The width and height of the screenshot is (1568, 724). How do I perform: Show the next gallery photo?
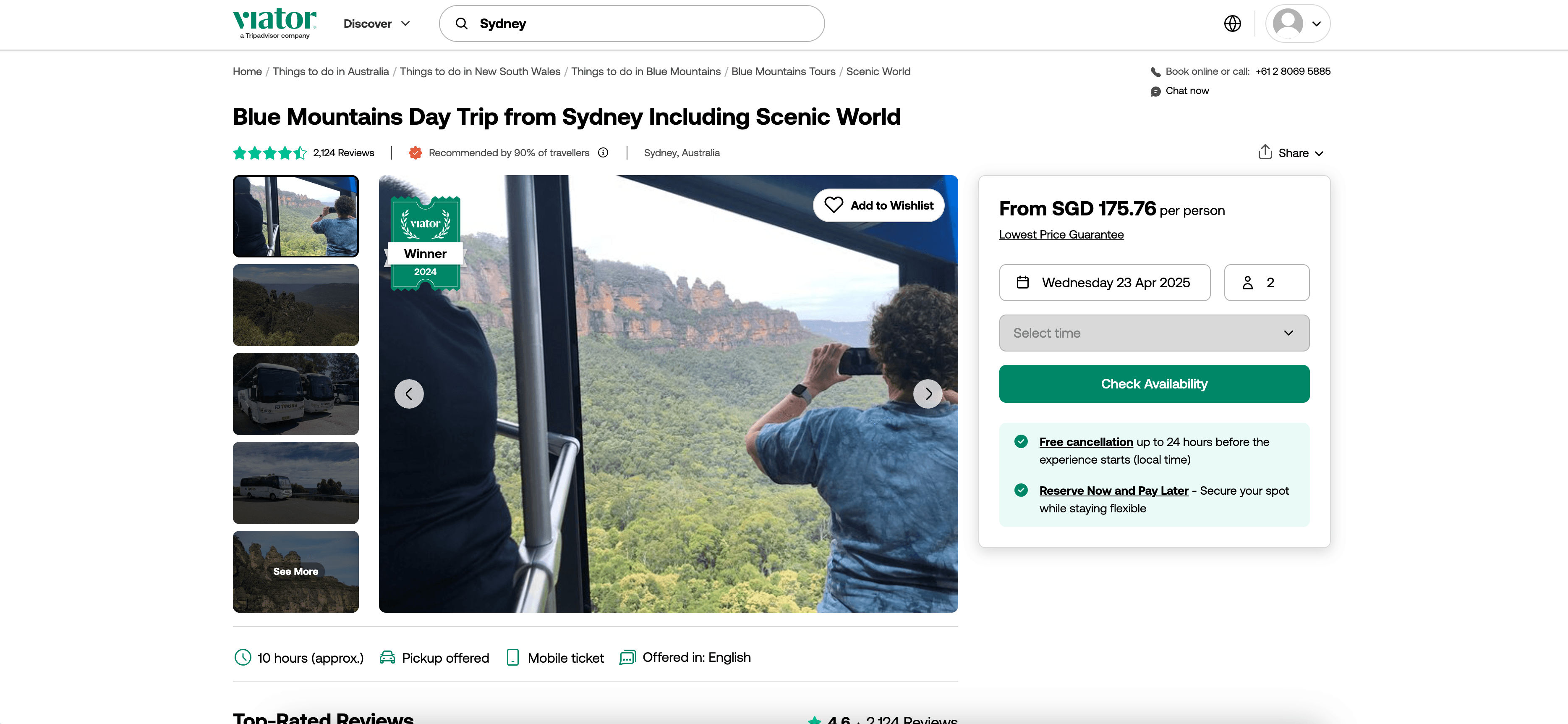(928, 394)
